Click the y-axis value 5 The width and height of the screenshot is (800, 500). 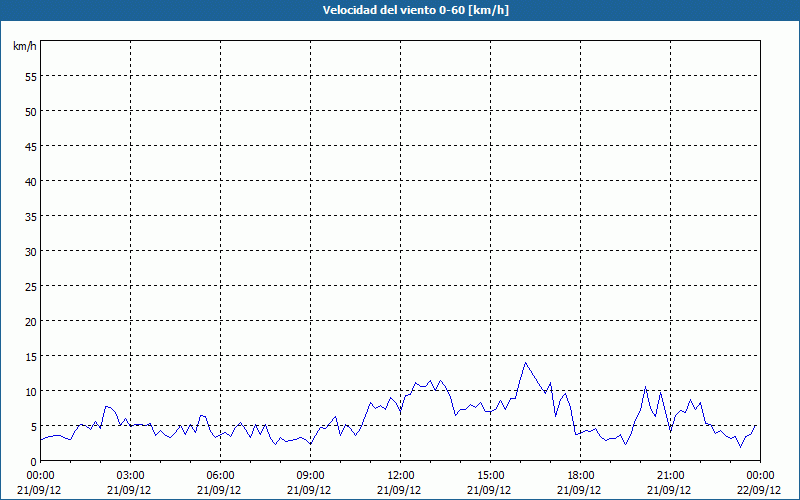(34, 427)
